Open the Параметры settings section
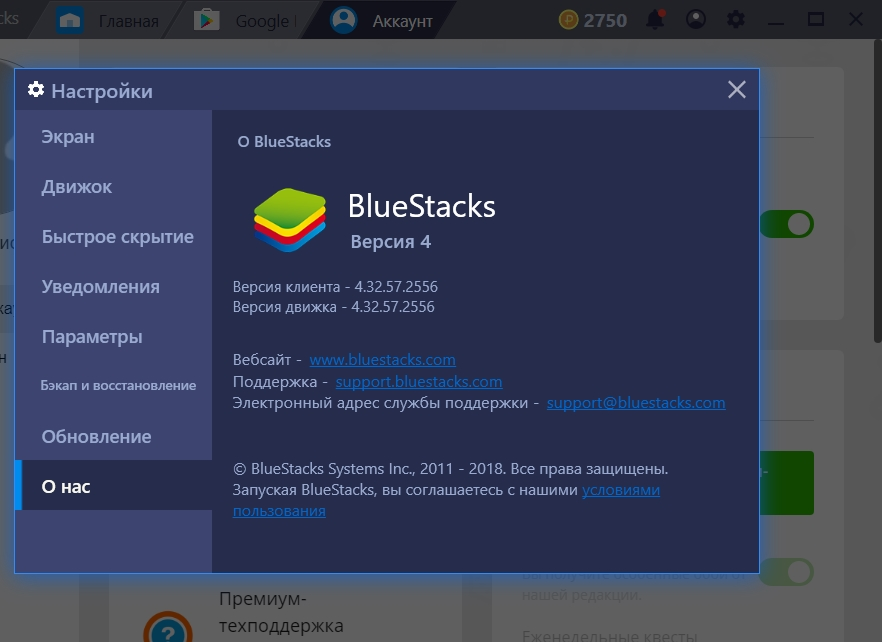 114,337
